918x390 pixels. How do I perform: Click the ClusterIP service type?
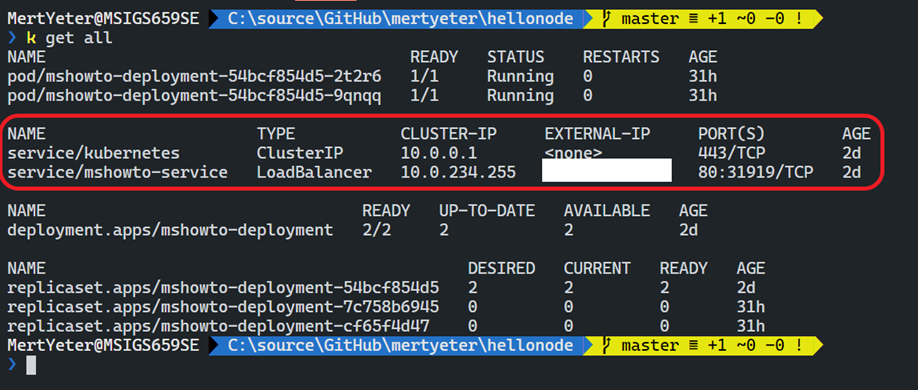click(x=300, y=153)
